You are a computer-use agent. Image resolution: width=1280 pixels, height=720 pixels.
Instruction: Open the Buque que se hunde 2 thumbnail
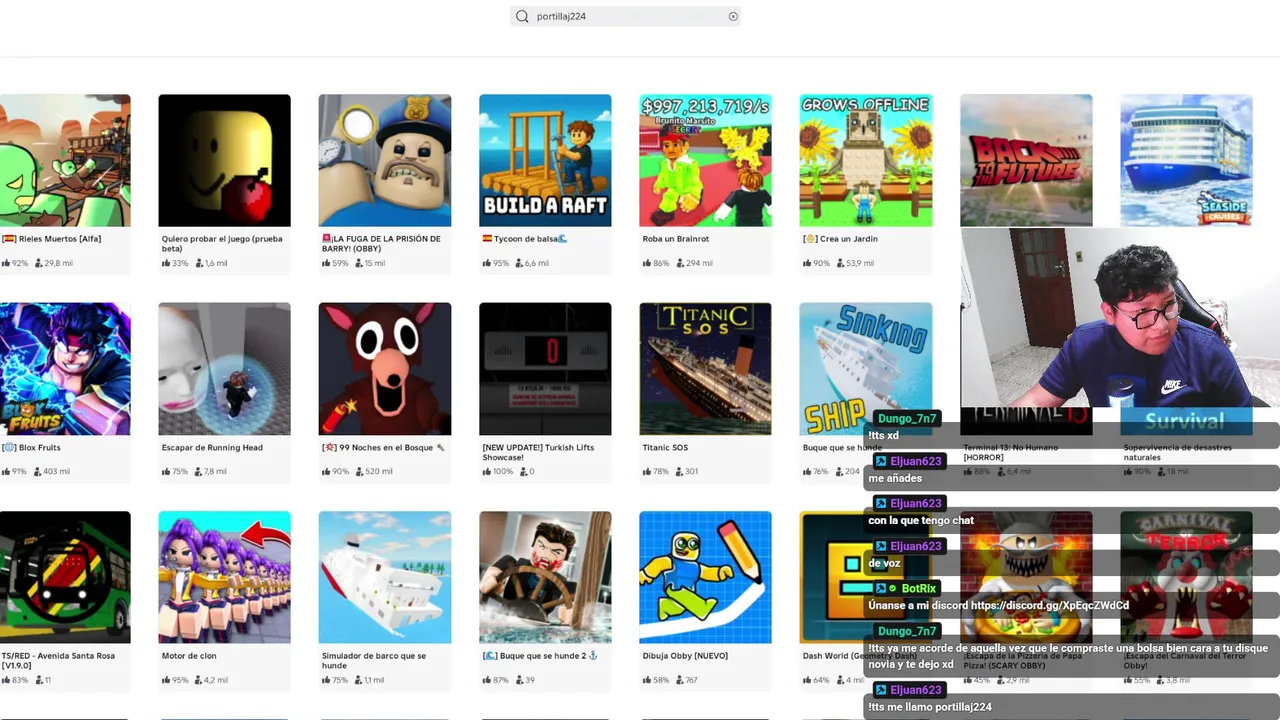click(x=545, y=577)
